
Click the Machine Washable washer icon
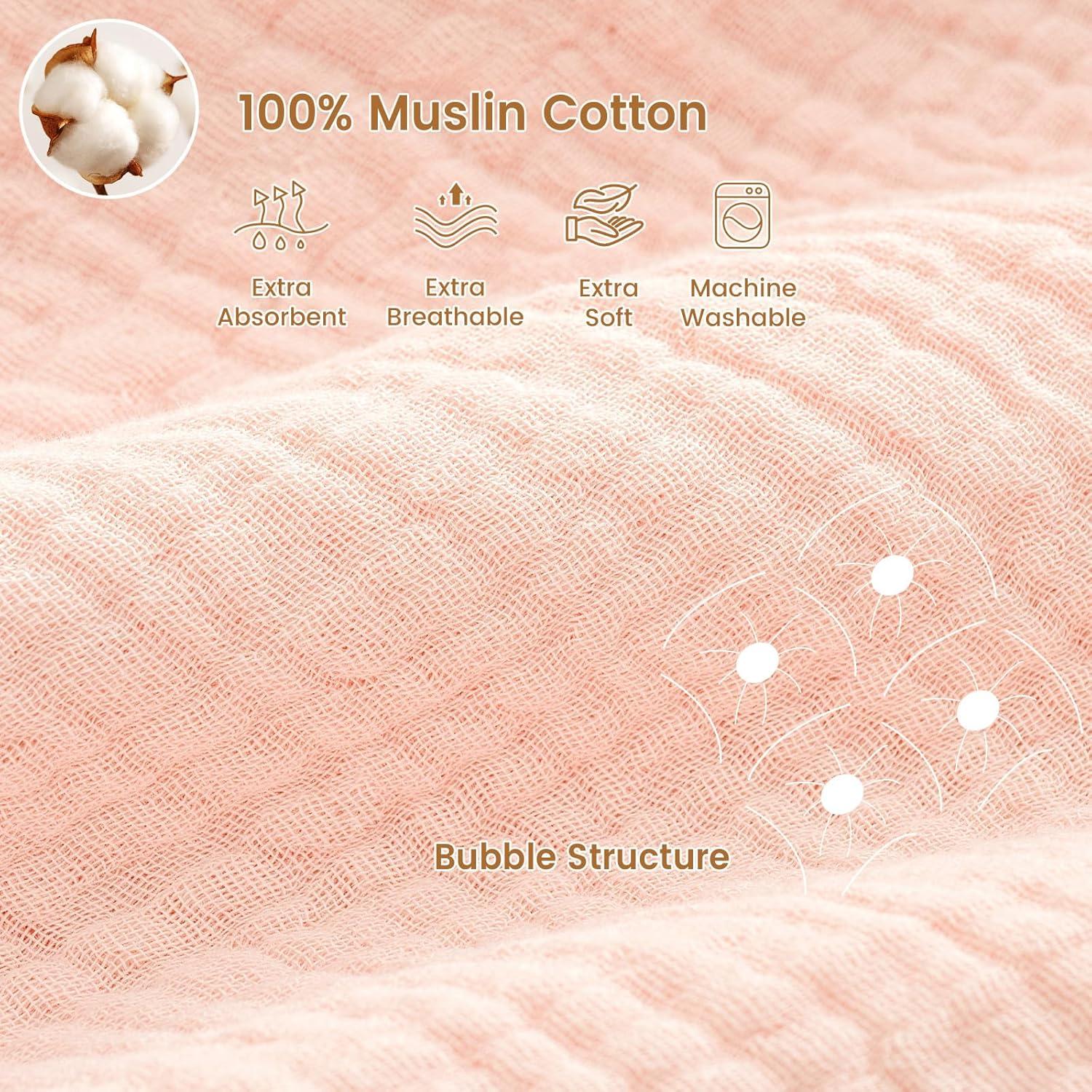point(742,215)
